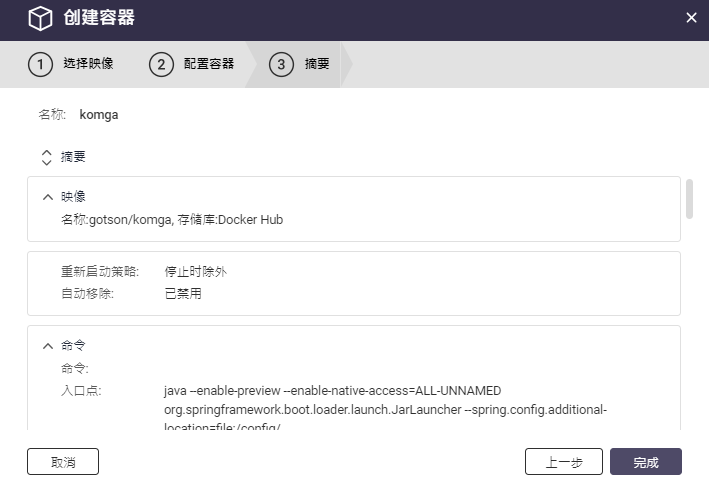709x494 pixels.
Task: Click the restart policy value 停止时除外
Action: pyautogui.click(x=195, y=272)
